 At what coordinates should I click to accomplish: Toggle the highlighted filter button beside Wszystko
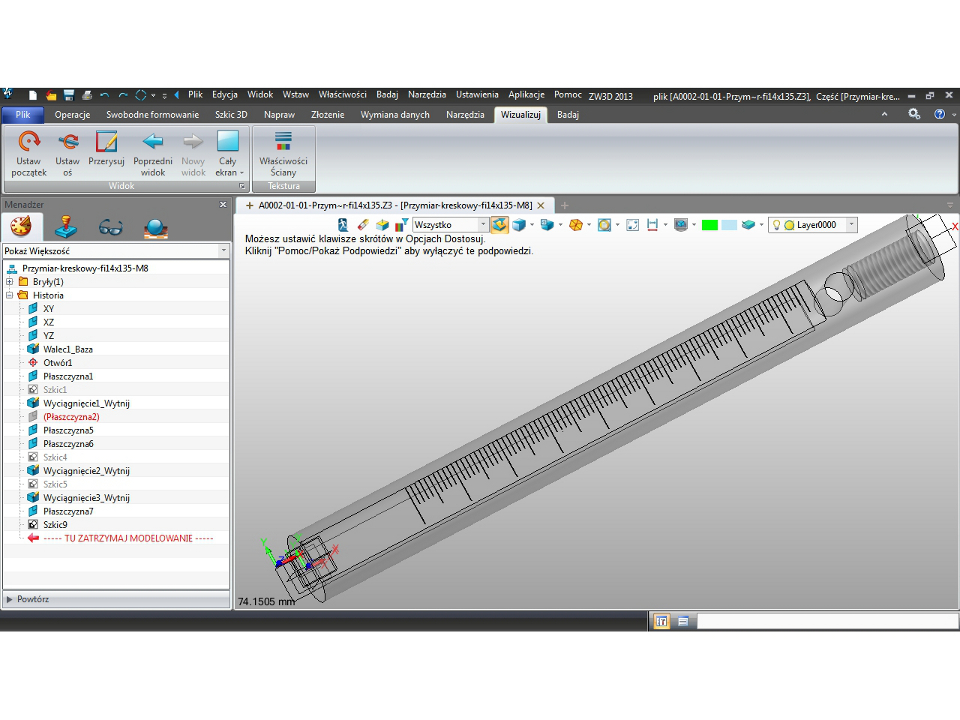499,225
